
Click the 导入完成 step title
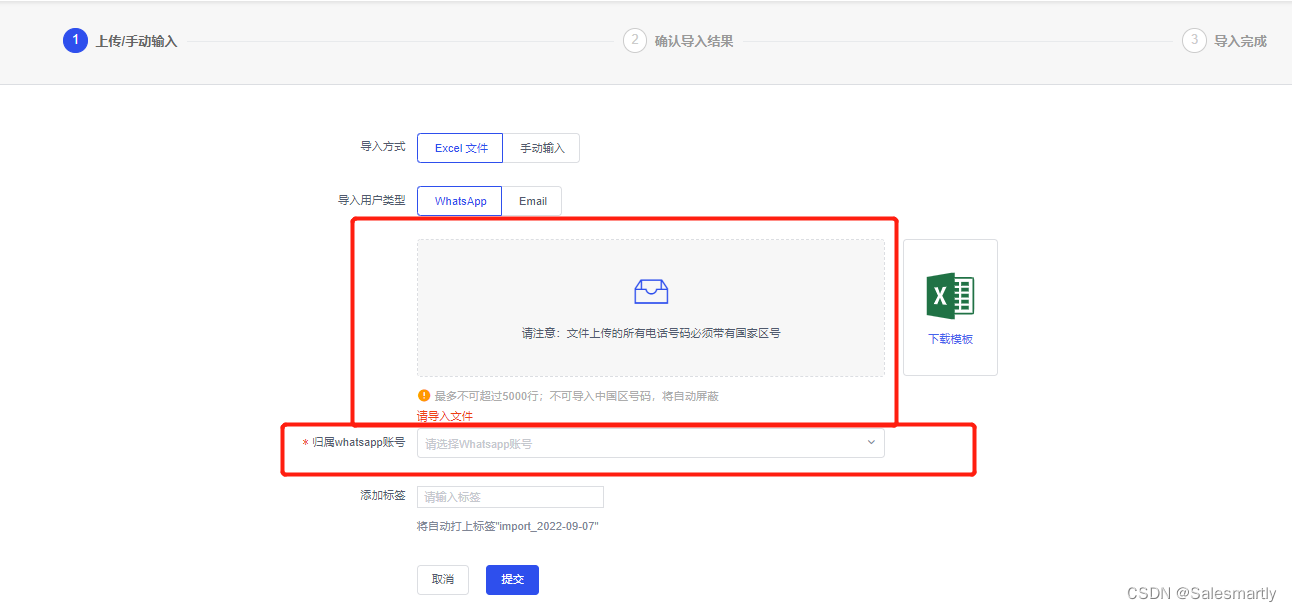point(1240,41)
